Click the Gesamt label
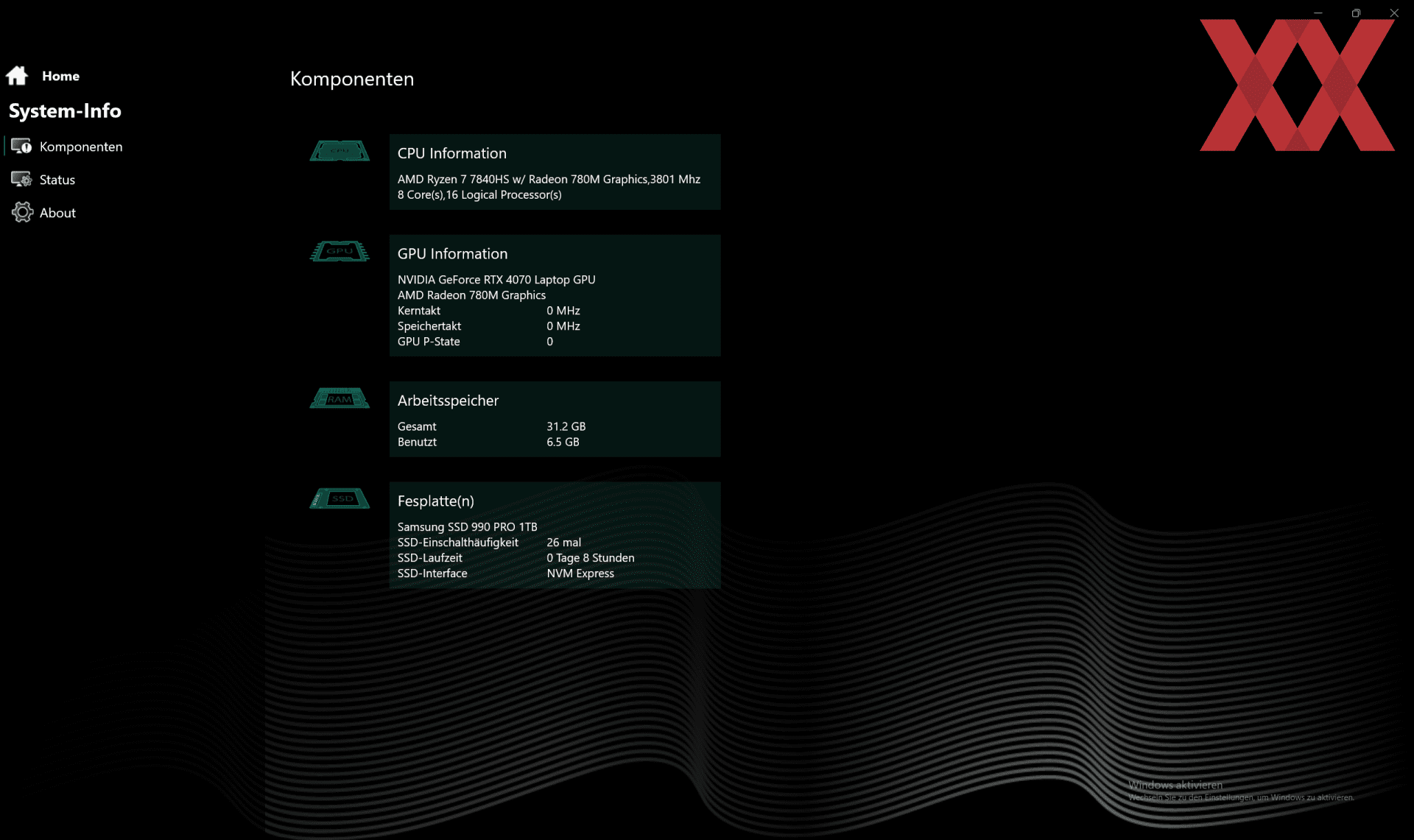Viewport: 1414px width, 840px height. point(417,426)
